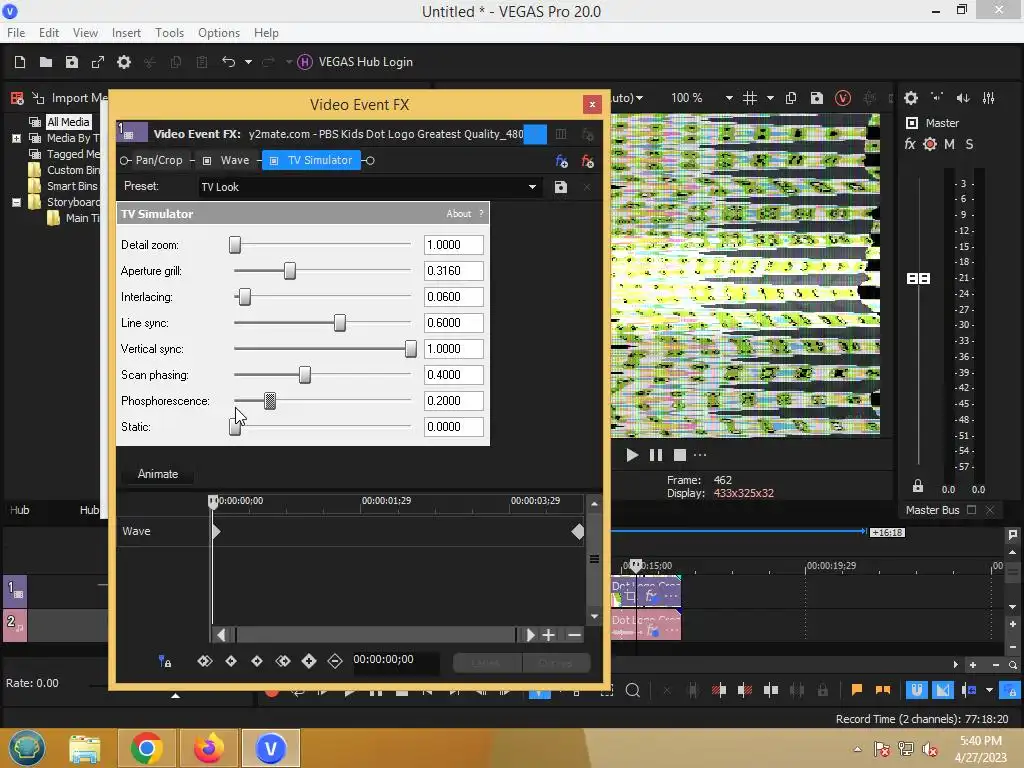
Task: Click the Master bus downmix speaker icon
Action: click(x=963, y=98)
